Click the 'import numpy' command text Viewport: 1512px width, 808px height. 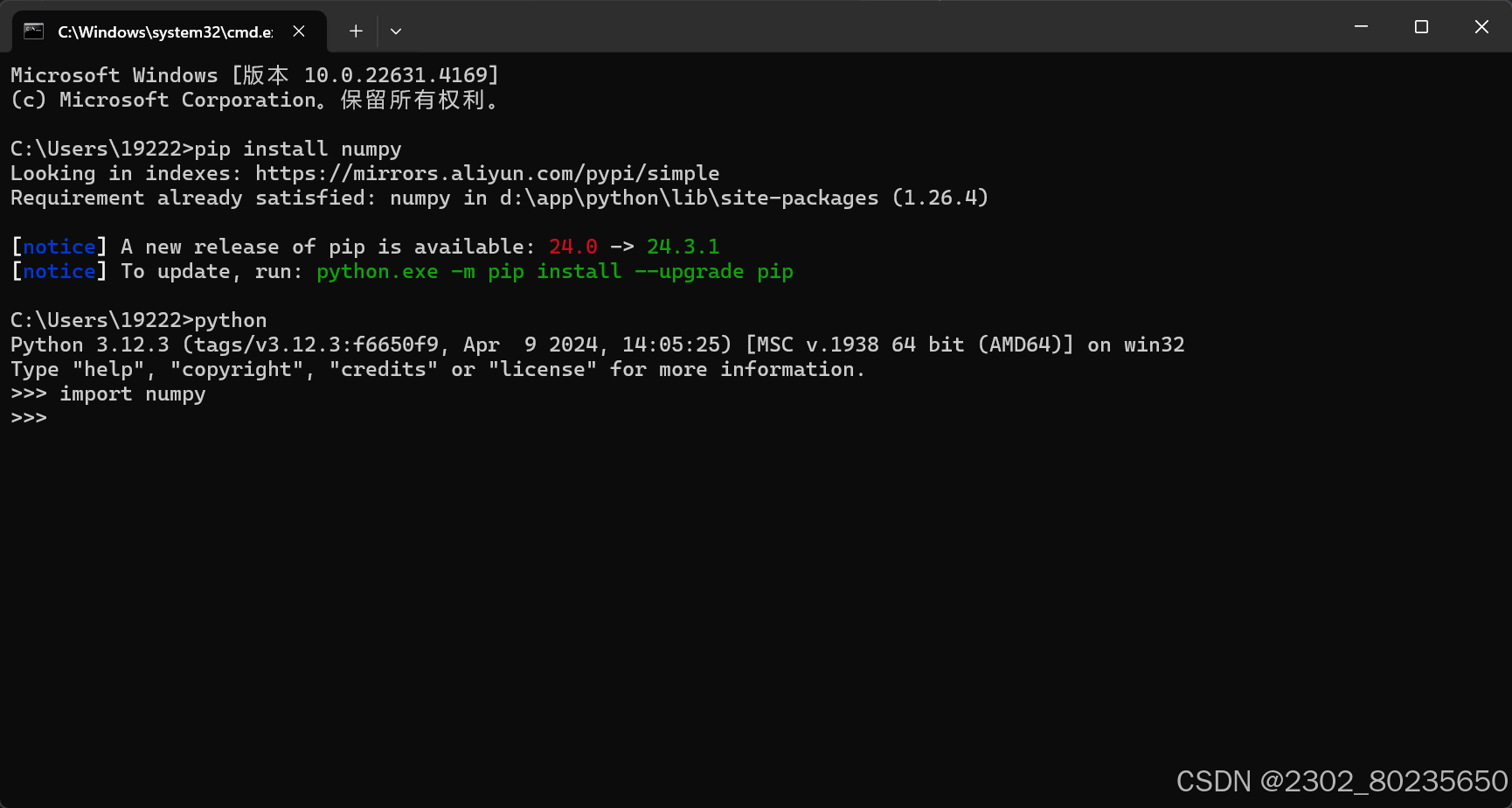(133, 394)
